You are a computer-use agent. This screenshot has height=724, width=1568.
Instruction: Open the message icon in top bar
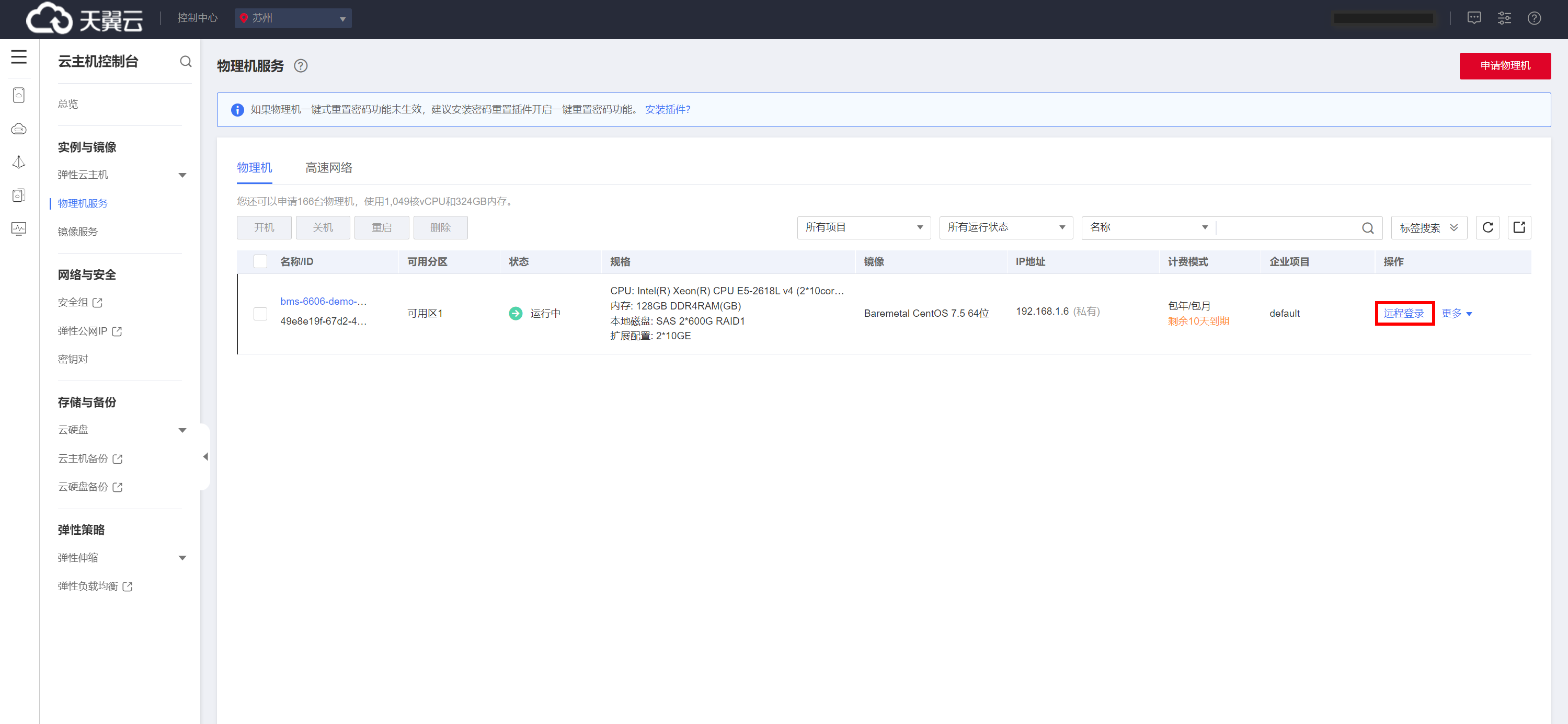(1474, 18)
